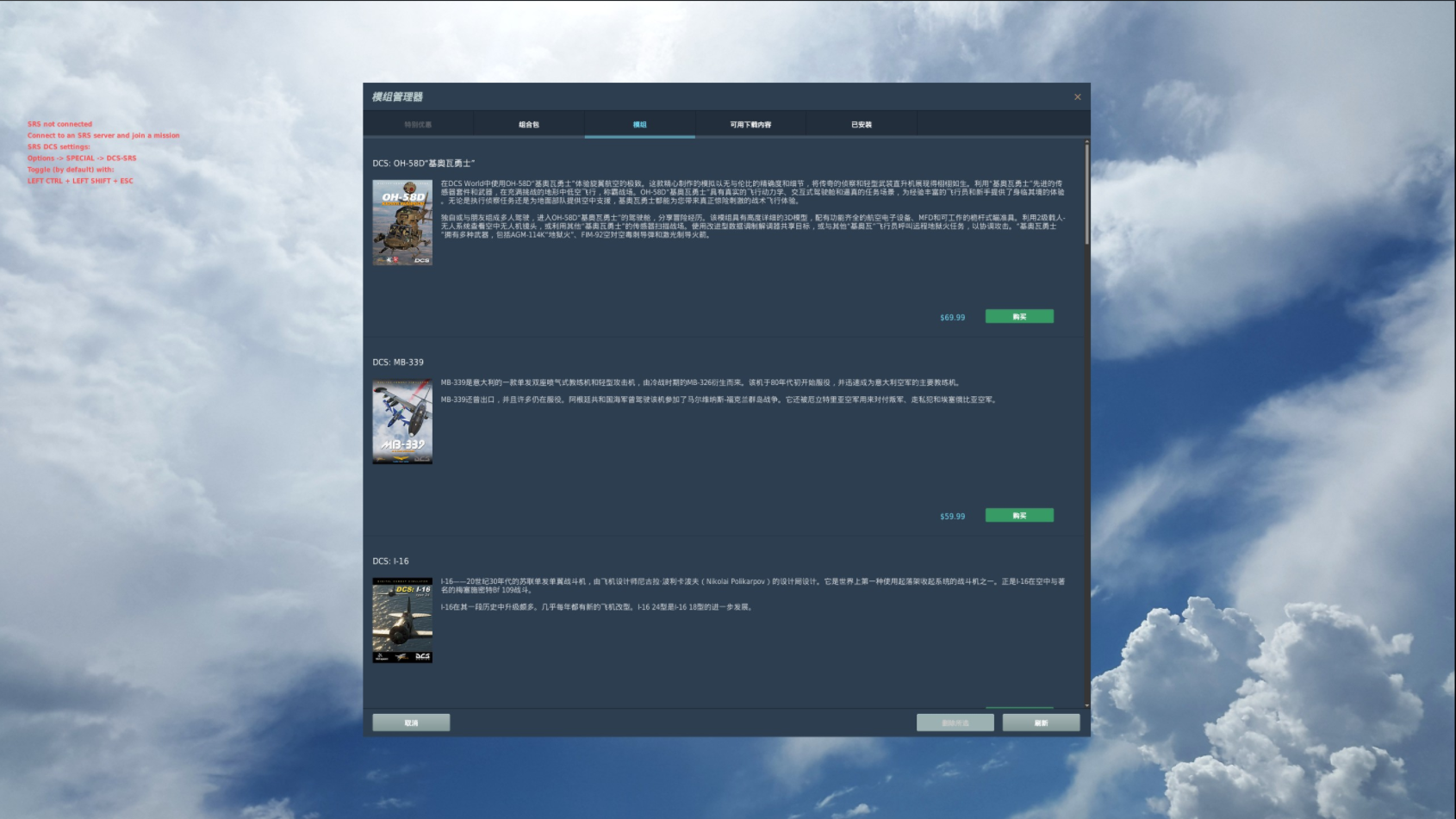Go to the 已安装 tab

[862, 125]
